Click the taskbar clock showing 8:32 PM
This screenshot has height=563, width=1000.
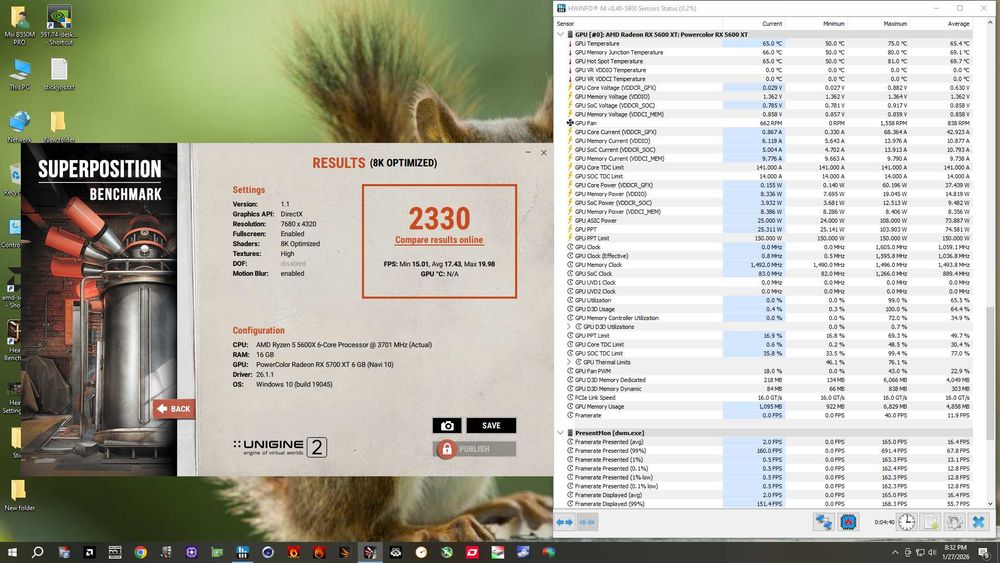pos(955,552)
